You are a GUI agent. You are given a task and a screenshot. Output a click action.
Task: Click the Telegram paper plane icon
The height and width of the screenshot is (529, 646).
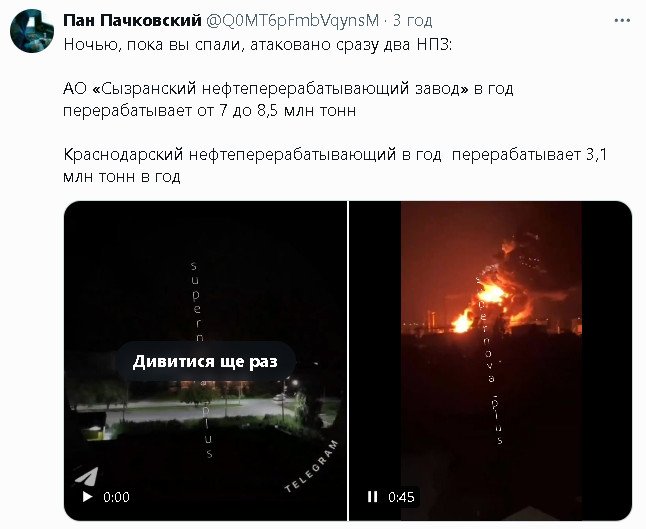[87, 476]
